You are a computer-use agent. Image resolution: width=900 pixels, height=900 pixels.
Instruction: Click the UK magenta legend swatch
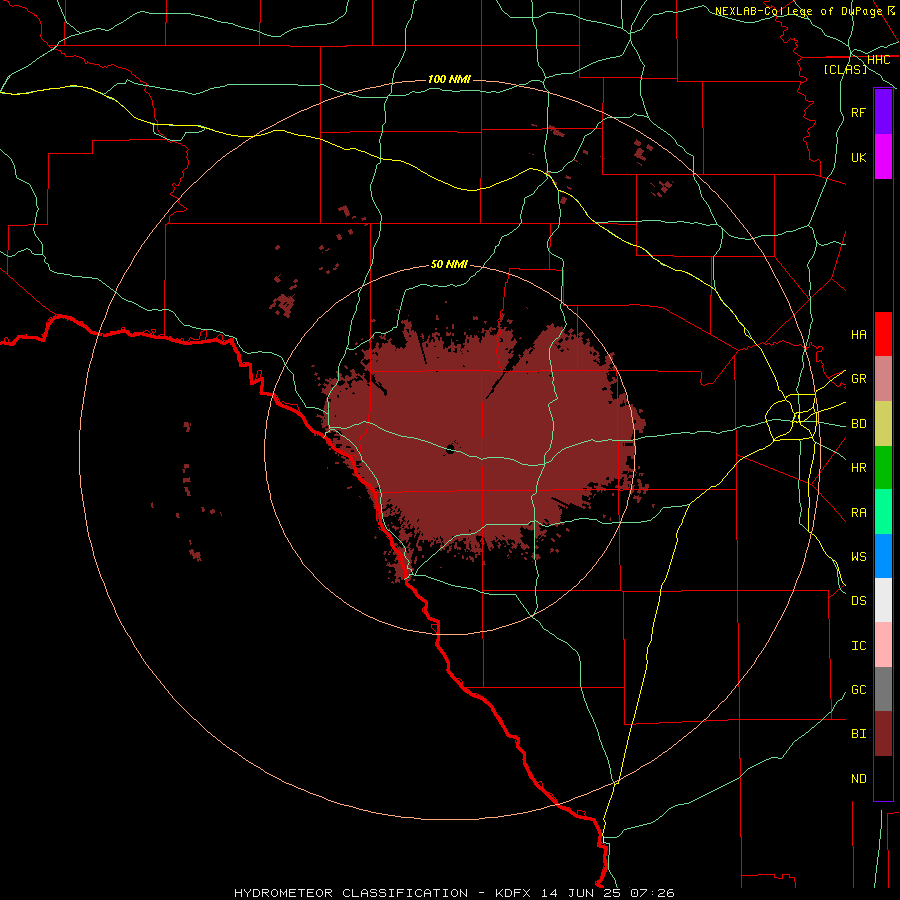pyautogui.click(x=883, y=157)
